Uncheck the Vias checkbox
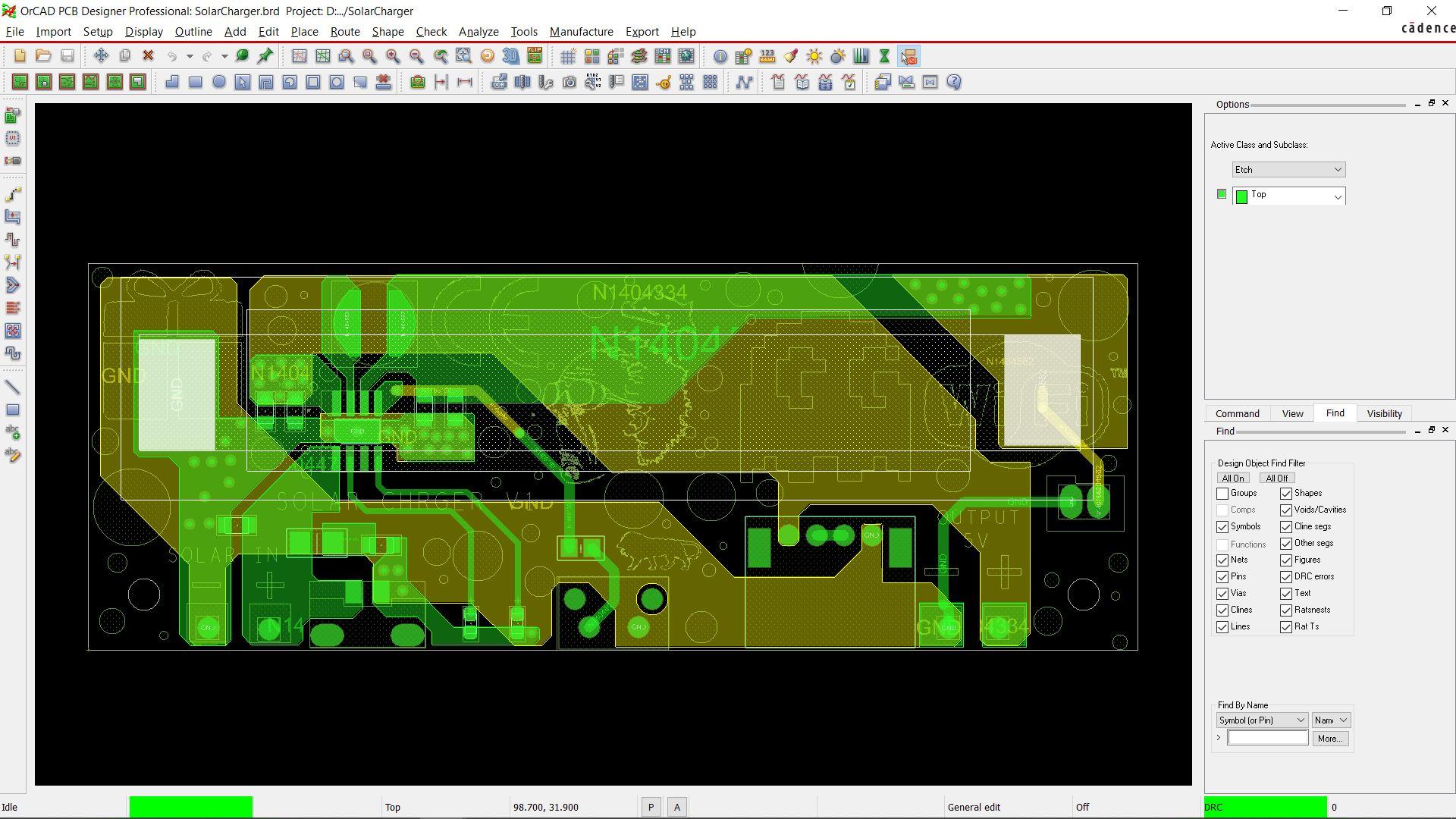The width and height of the screenshot is (1456, 819). point(1222,594)
